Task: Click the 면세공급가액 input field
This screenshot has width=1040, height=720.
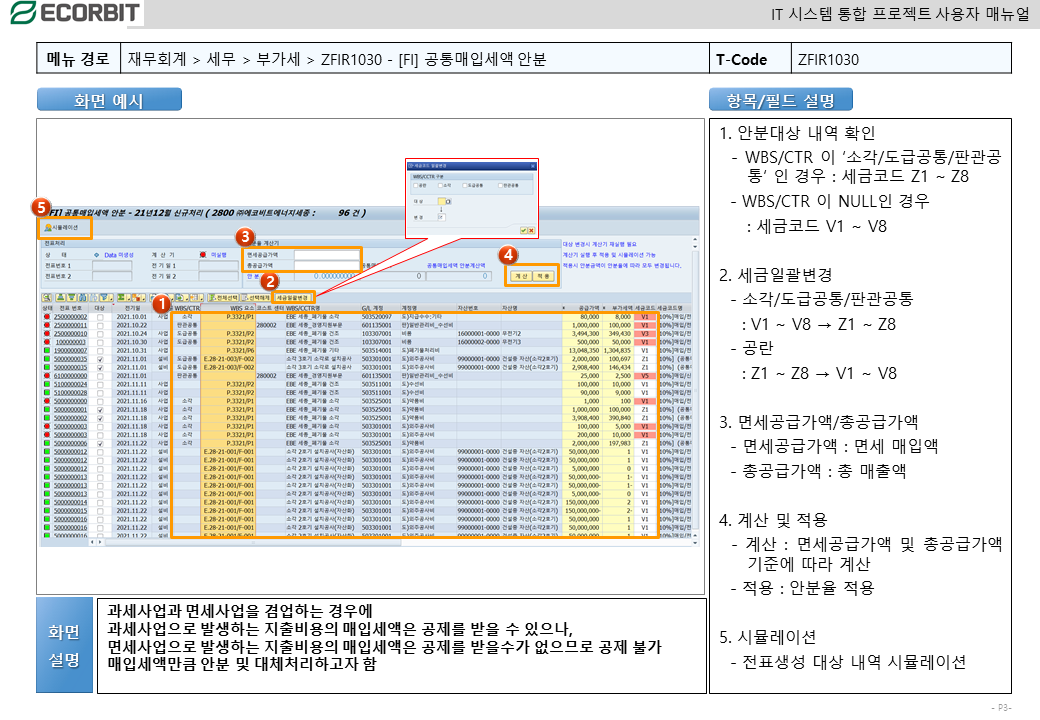Action: click(325, 255)
